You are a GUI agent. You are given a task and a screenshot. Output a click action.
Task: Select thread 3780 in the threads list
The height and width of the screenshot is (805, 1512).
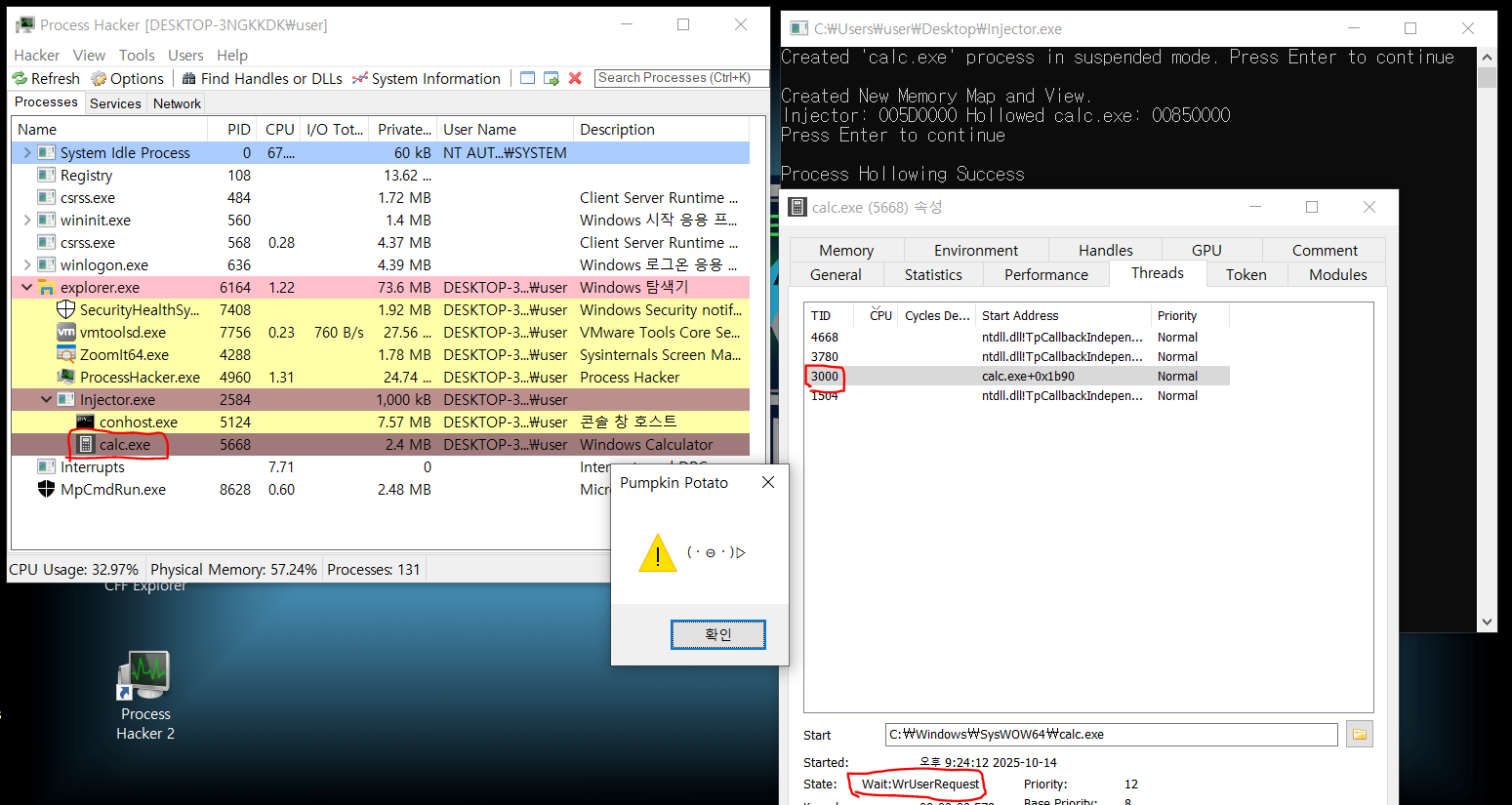1017,356
